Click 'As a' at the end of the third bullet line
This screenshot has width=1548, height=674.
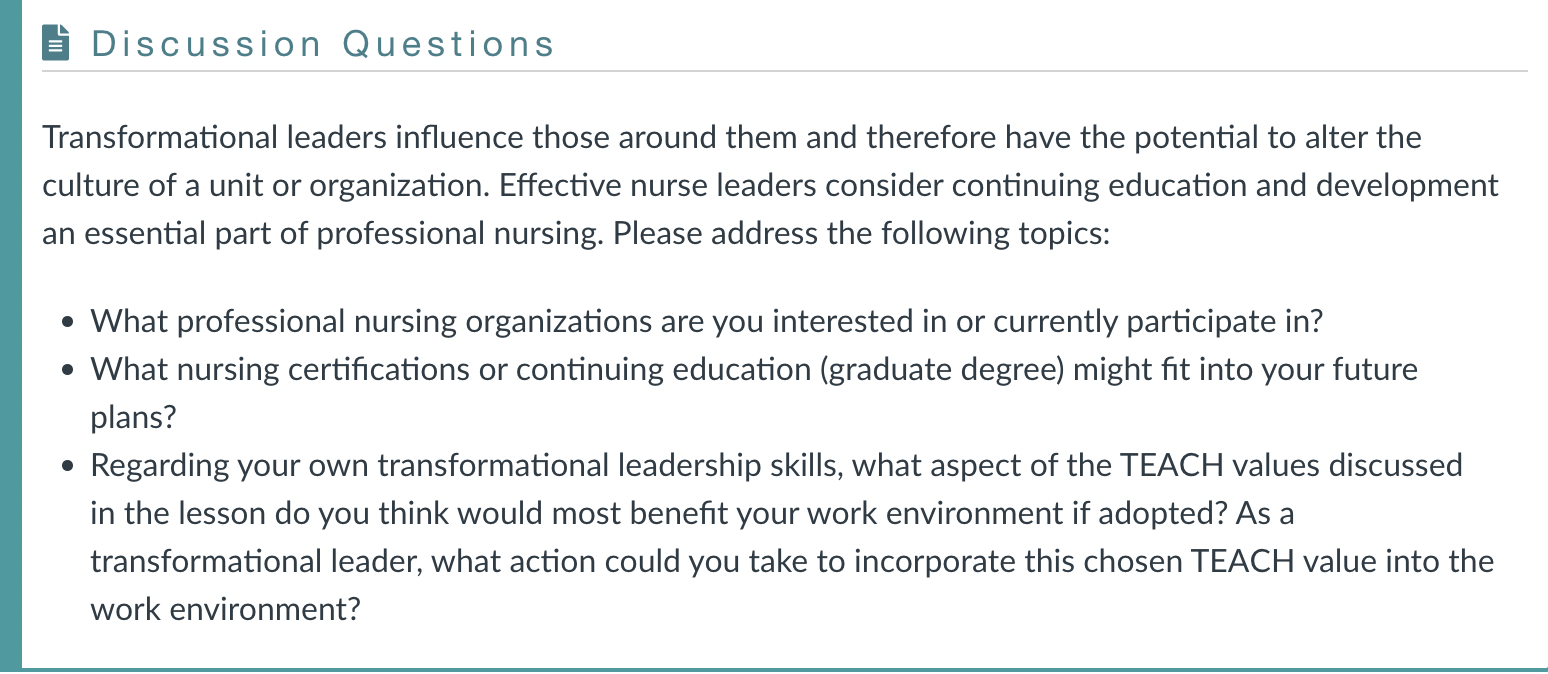pos(1265,514)
